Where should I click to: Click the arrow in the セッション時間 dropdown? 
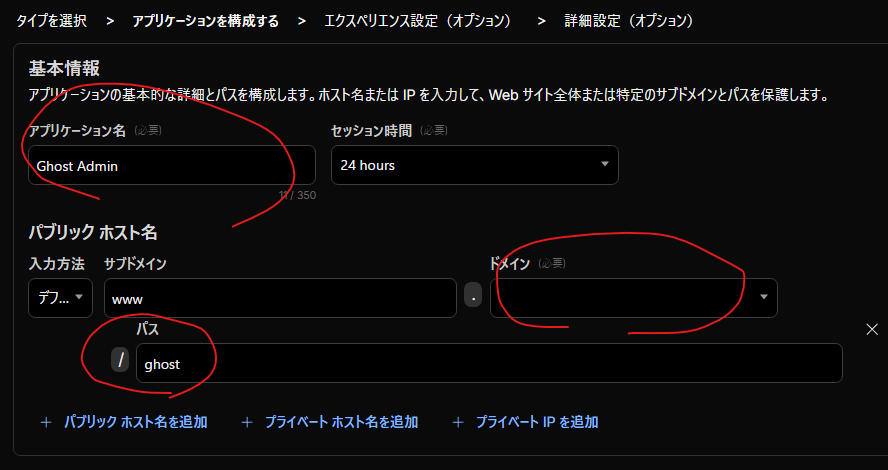(x=604, y=165)
